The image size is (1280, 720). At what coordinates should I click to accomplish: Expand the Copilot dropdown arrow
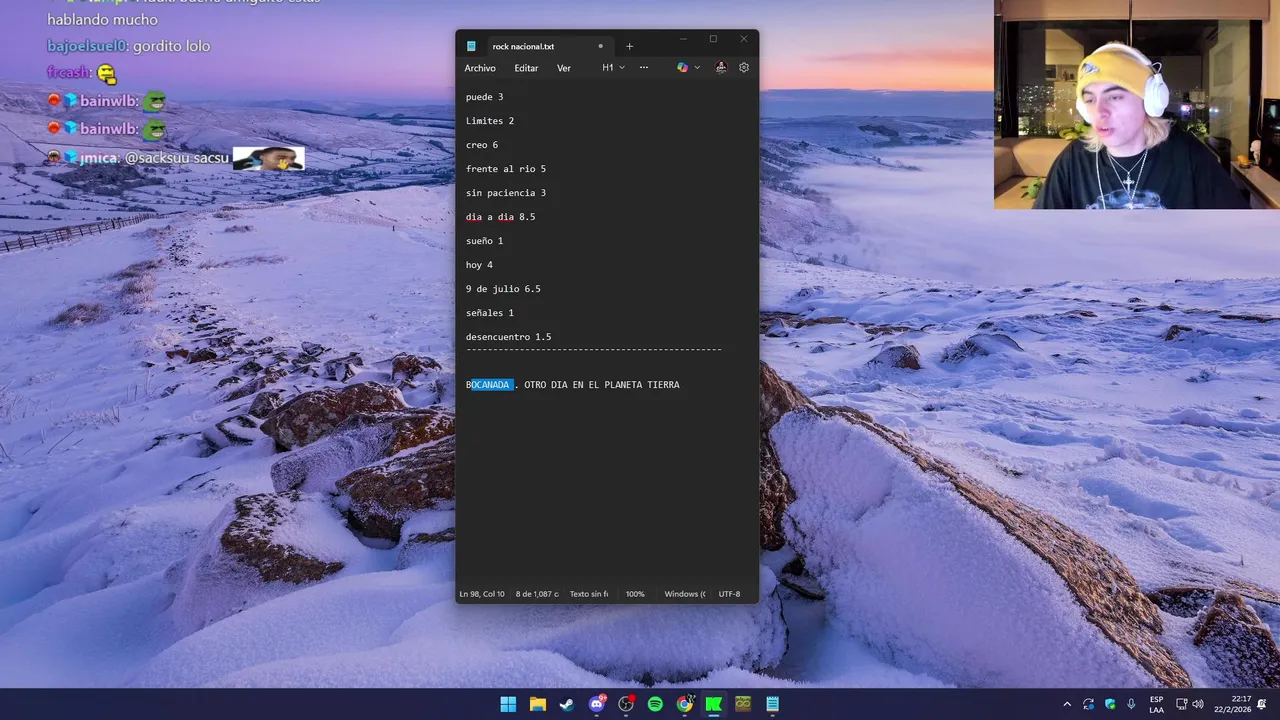point(697,68)
